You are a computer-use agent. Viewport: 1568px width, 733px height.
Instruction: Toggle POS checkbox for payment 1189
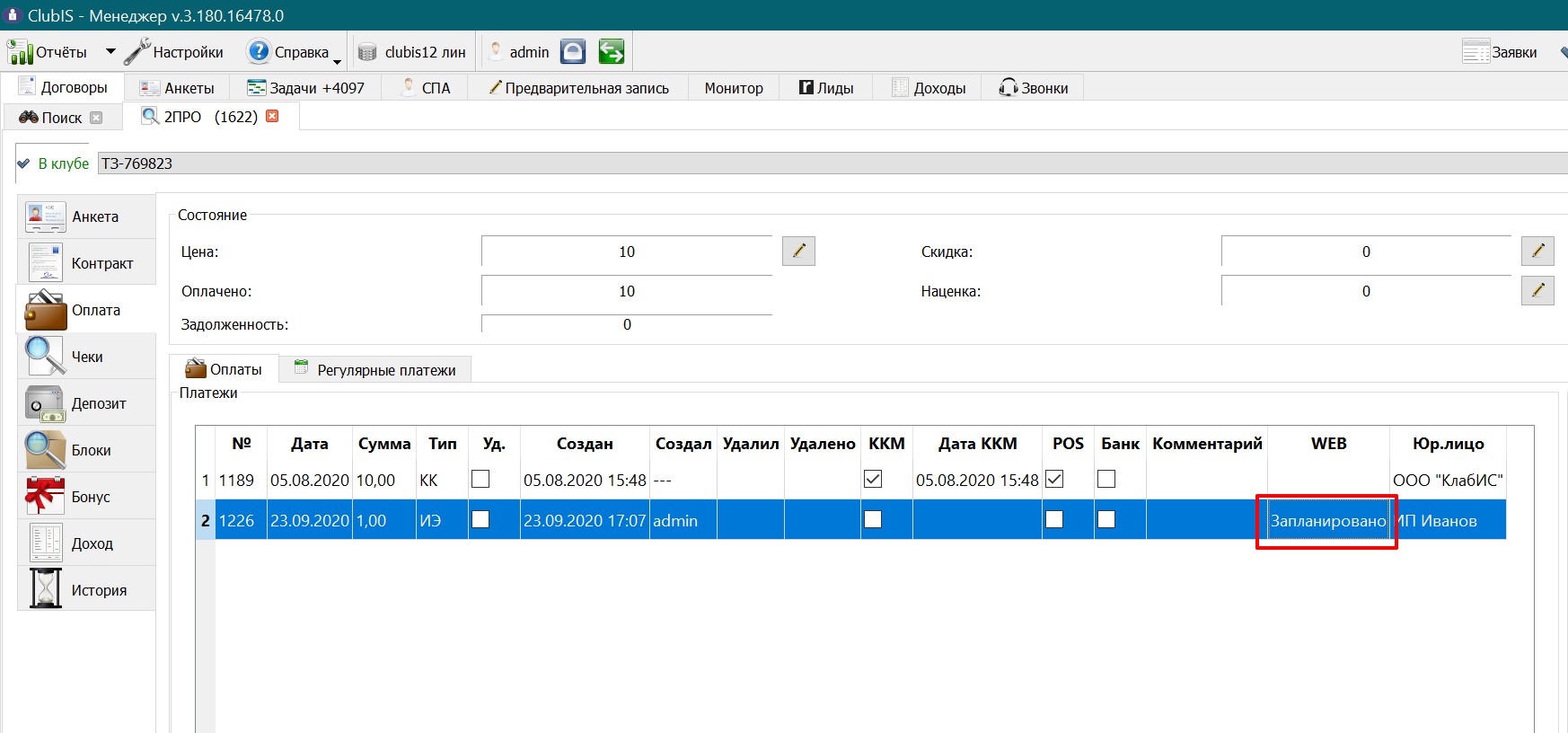(x=1054, y=479)
